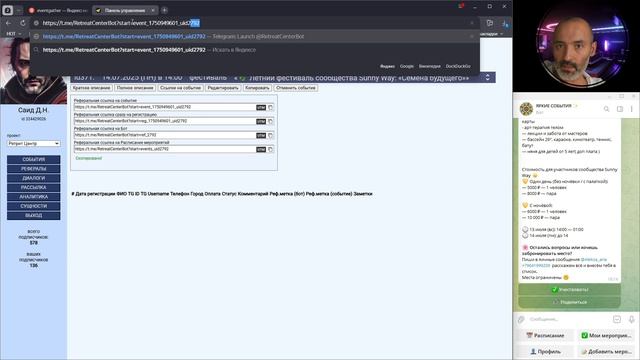Click the Yandex browser menu logo icon
Screen dimensions: 640x360
coord(7,10)
